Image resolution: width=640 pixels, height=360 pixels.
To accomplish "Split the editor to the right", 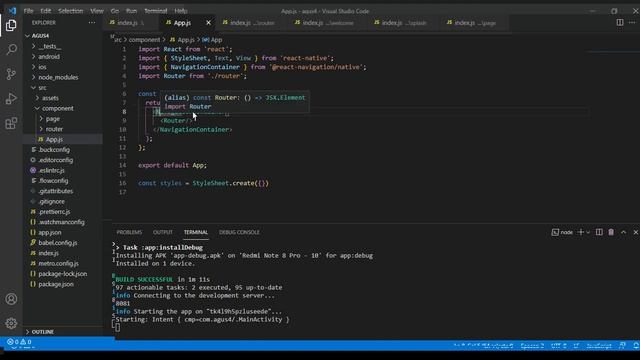I will pos(620,22).
